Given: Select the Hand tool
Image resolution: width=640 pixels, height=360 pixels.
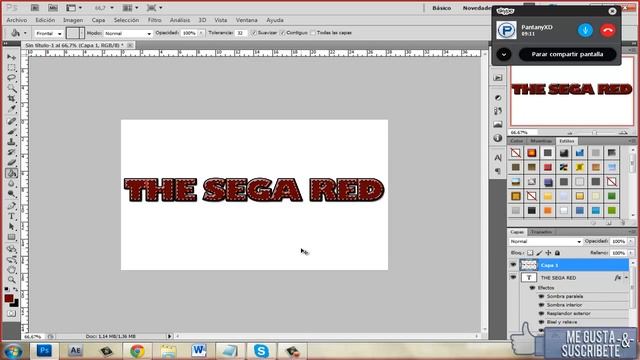Looking at the screenshot, I should point(11,270).
